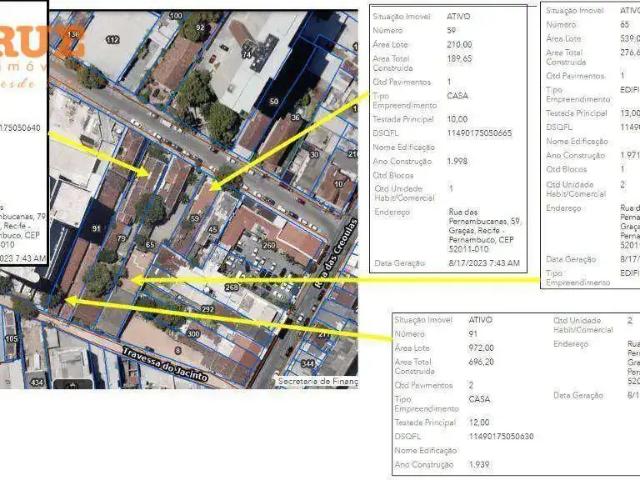Select DSQFL value 11490175050630
Screen dimensions: 640x480
pos(501,436)
